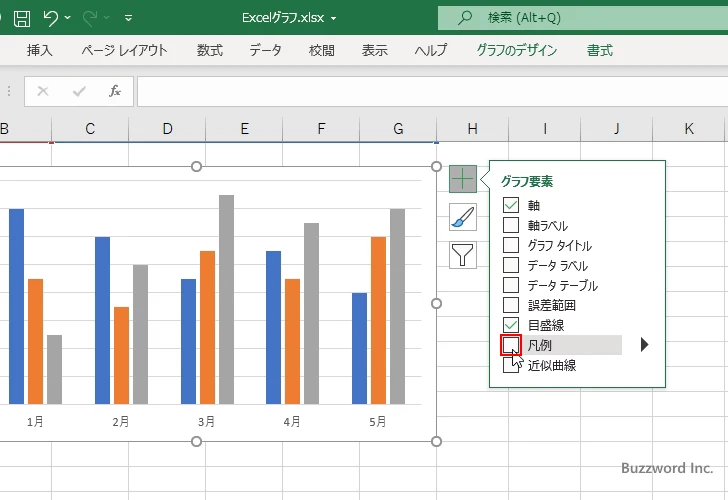Open the 挿入 ribbon tab
The height and width of the screenshot is (500, 728).
click(x=40, y=50)
